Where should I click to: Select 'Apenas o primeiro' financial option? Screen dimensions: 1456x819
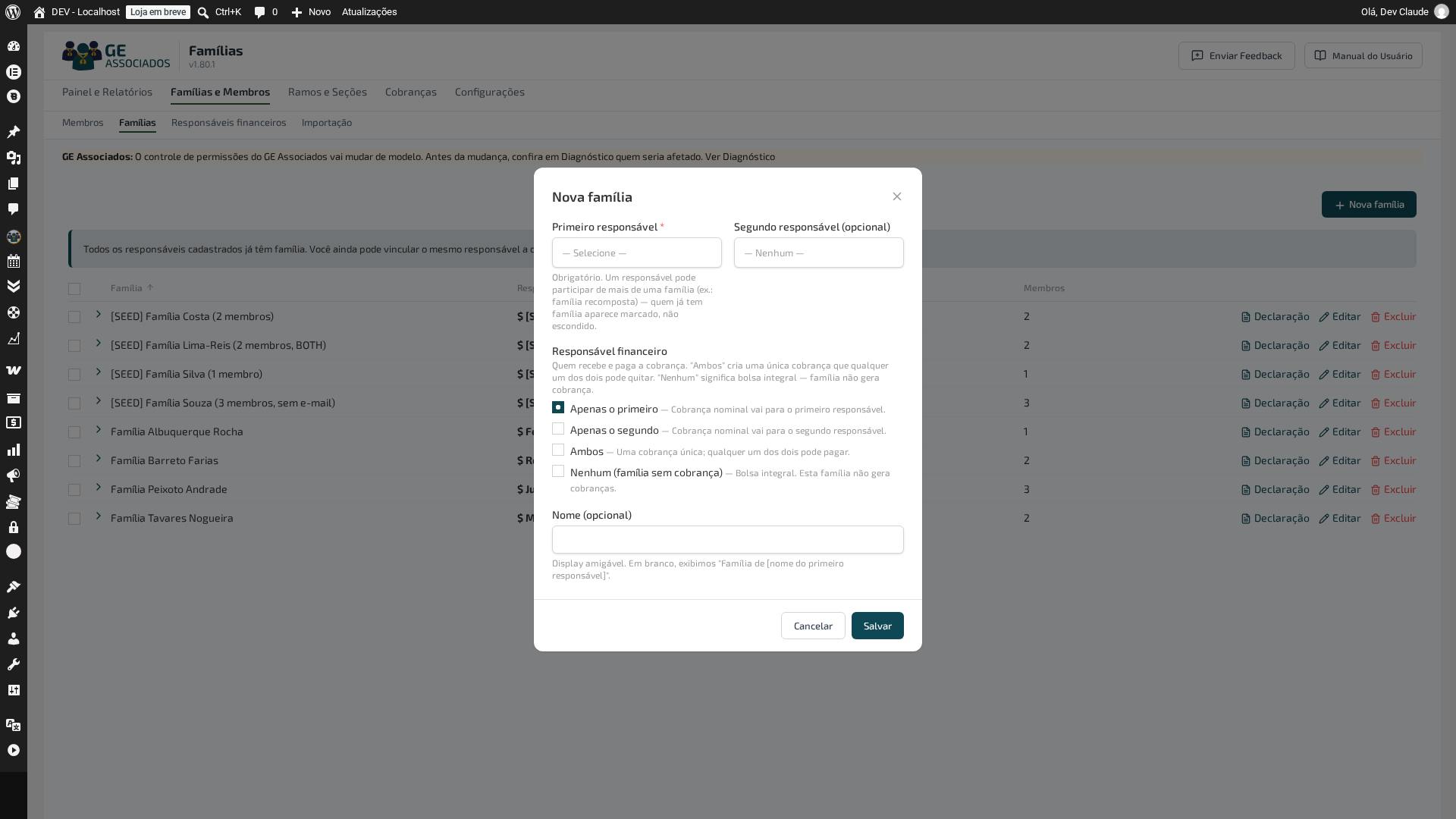(558, 407)
